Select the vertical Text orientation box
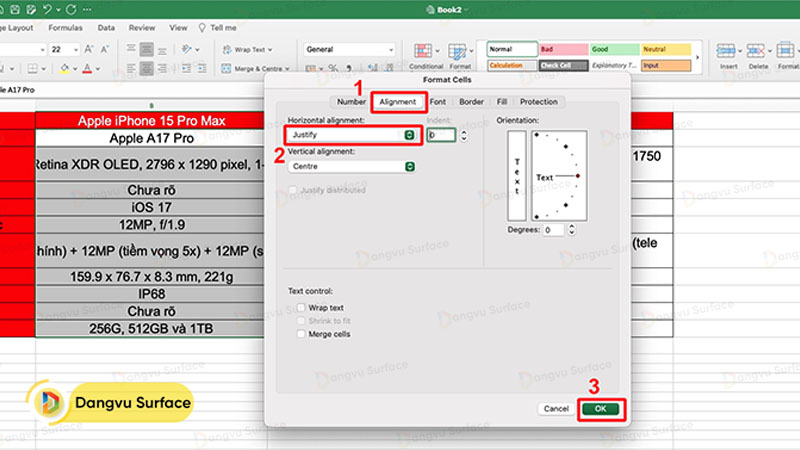The width and height of the screenshot is (800, 450). [517, 176]
